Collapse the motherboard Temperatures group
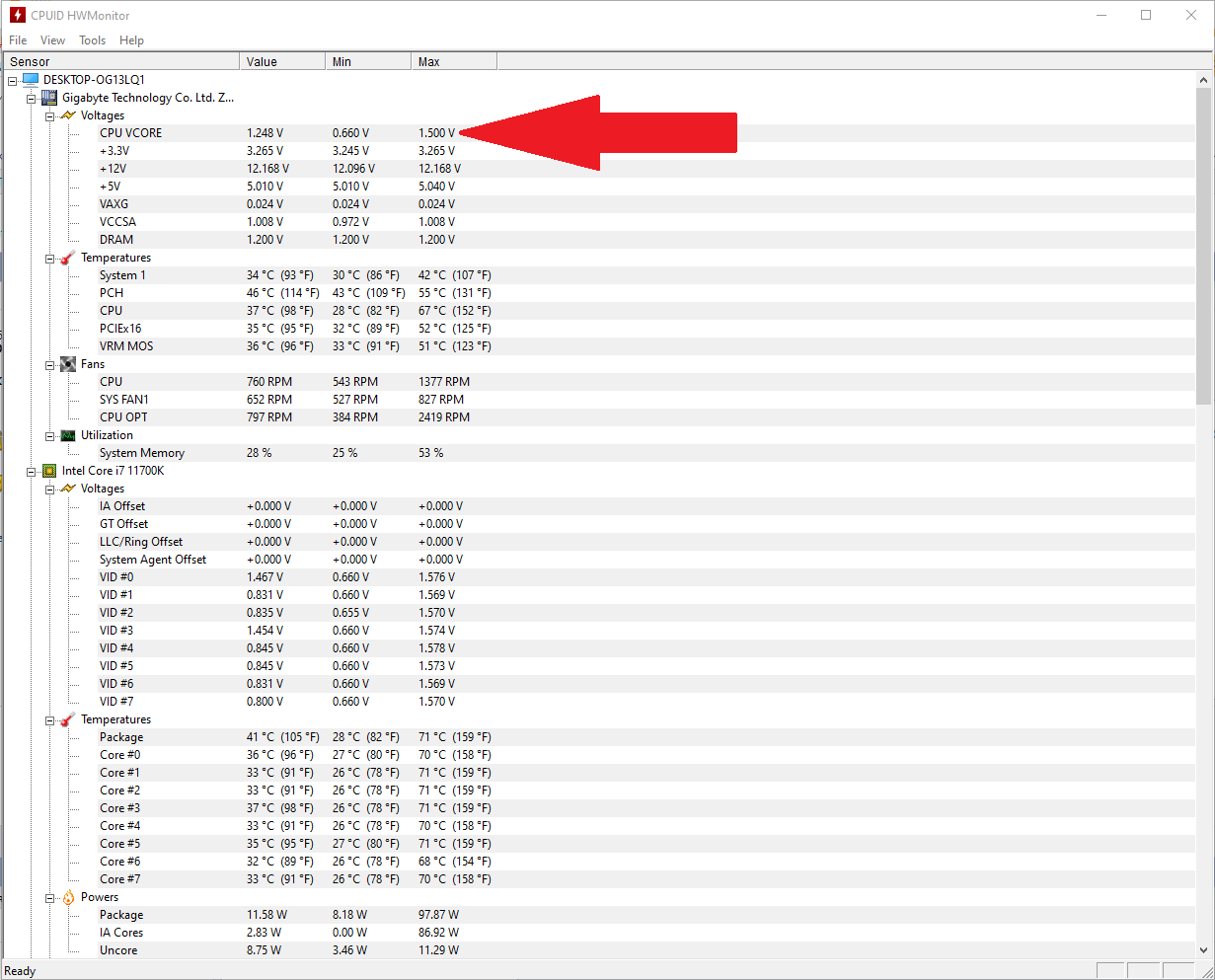Image resolution: width=1215 pixels, height=980 pixels. click(49, 258)
